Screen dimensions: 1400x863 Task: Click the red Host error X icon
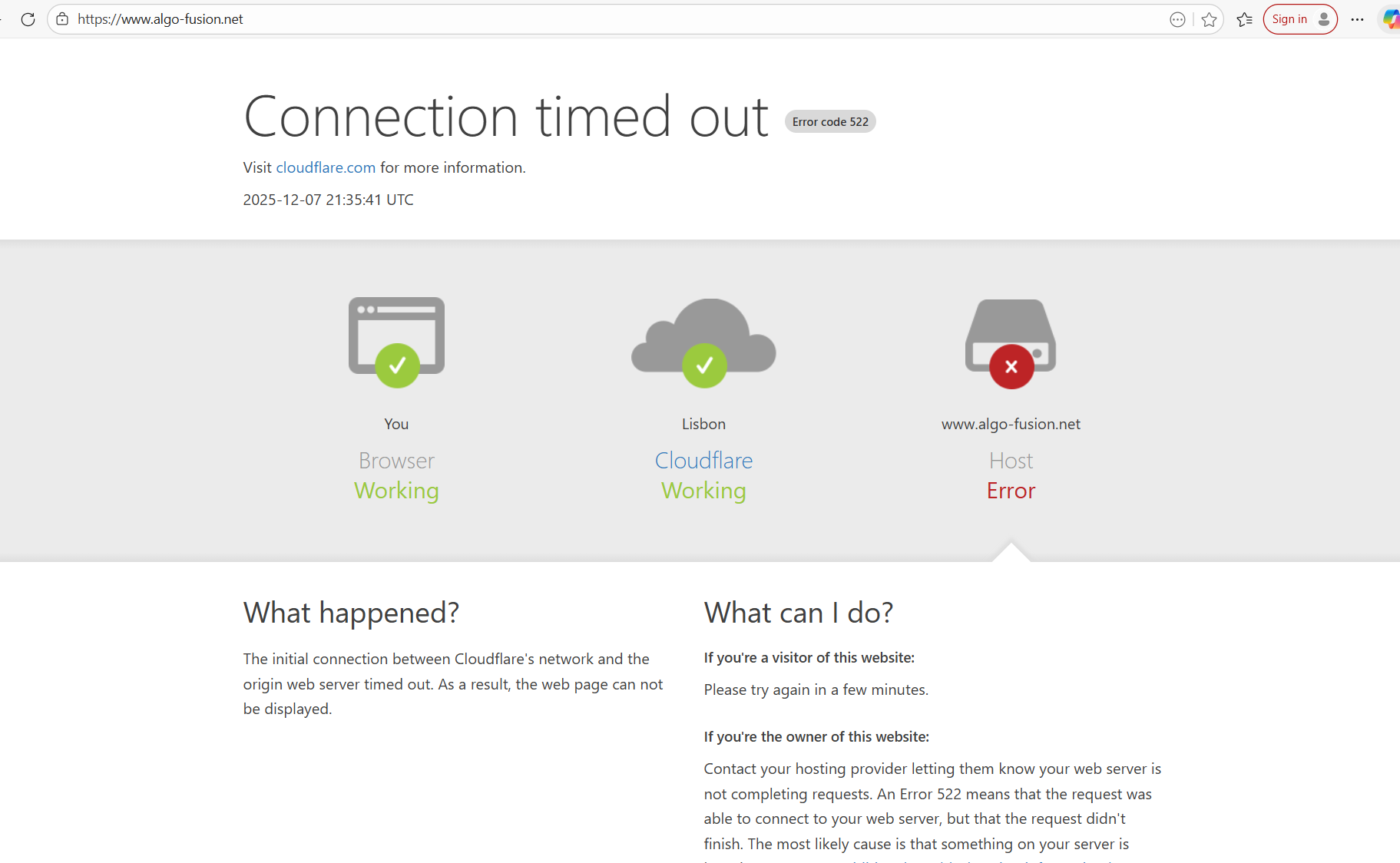1010,366
